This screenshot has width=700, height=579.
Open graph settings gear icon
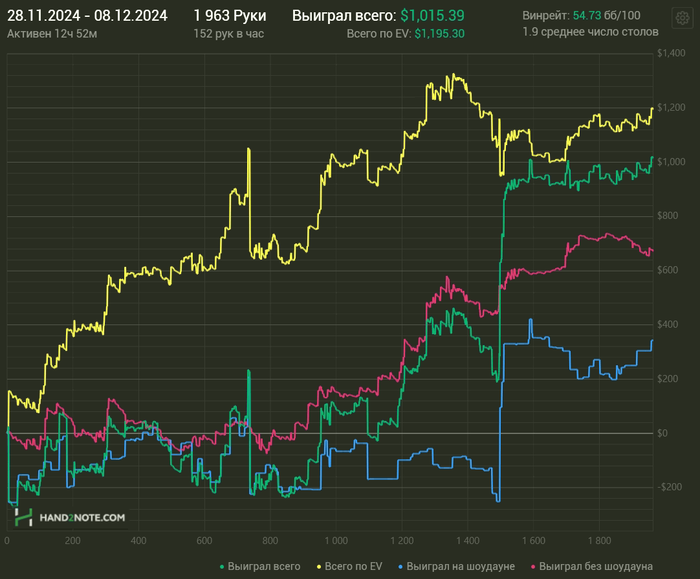(x=682, y=18)
